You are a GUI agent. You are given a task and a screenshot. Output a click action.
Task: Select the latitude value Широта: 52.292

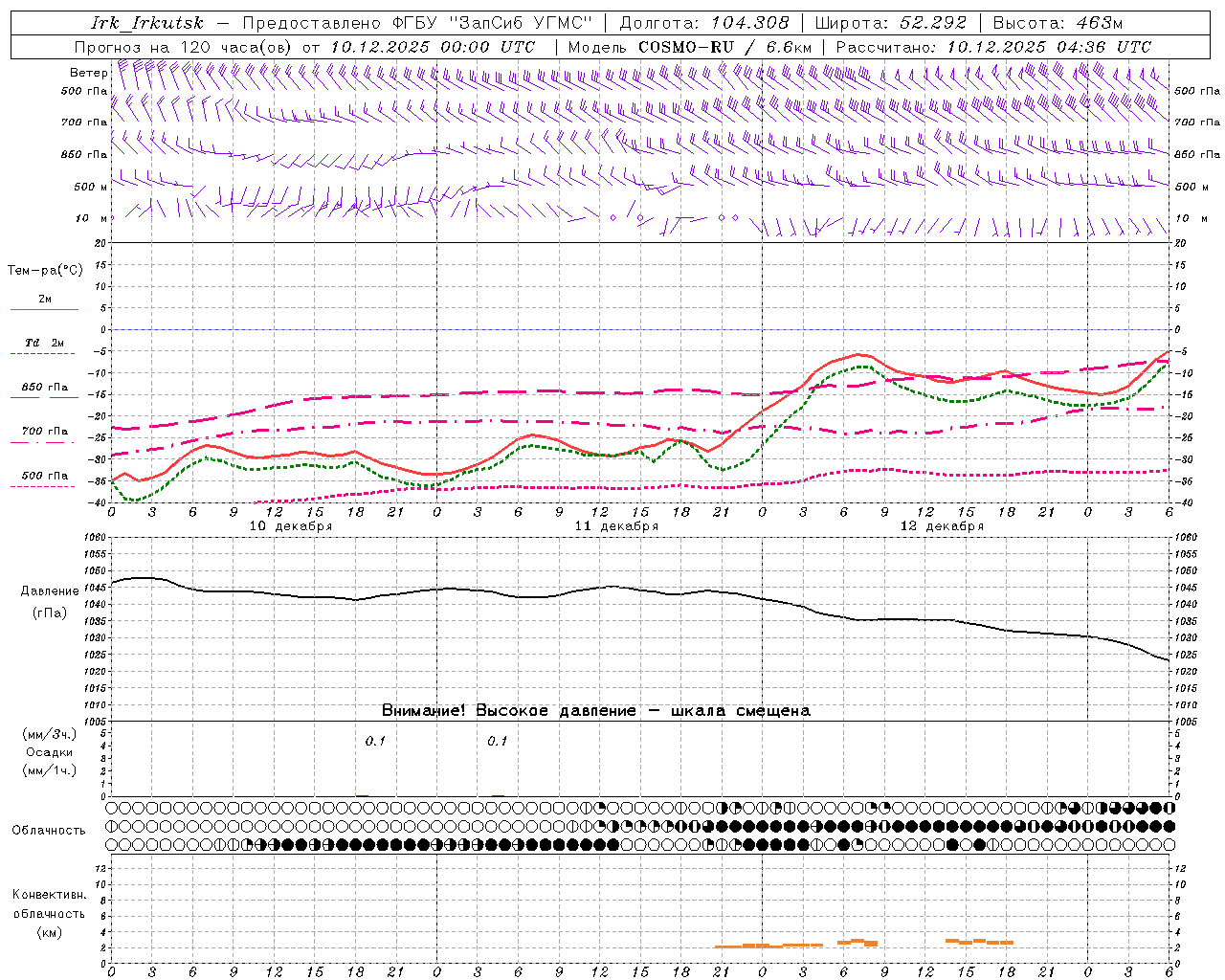(891, 23)
